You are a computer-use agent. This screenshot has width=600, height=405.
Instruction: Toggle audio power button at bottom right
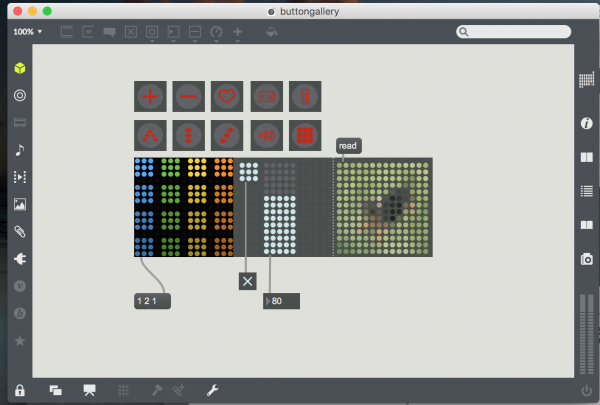[587, 391]
